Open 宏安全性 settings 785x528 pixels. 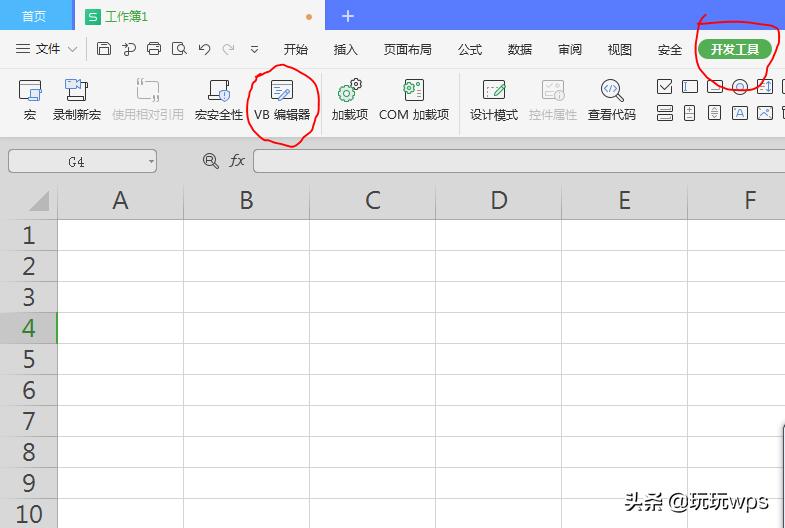219,99
